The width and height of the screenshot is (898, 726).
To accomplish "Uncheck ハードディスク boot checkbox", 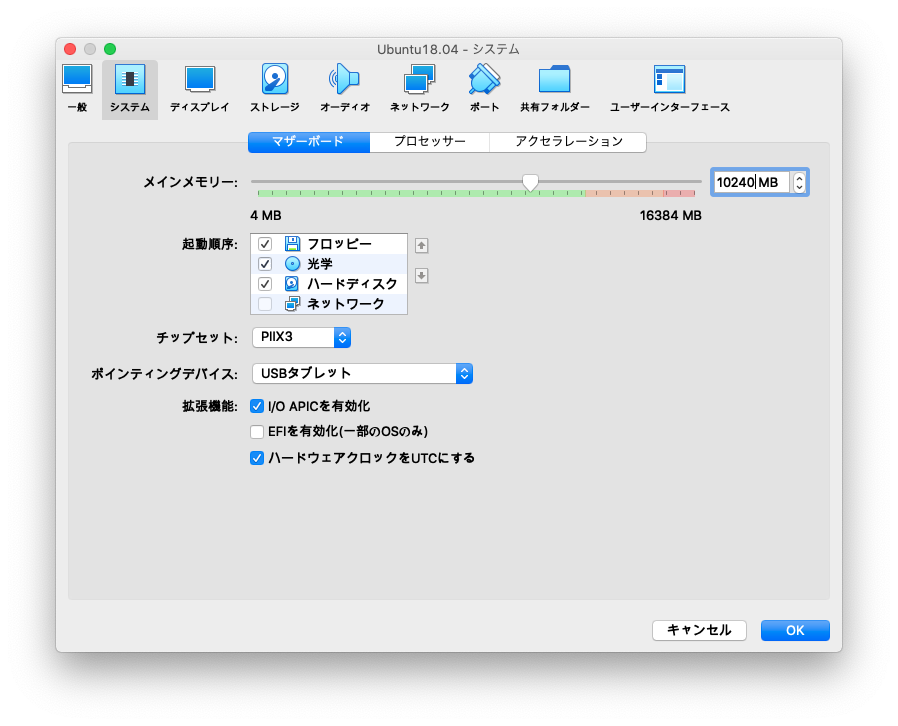I will (265, 283).
